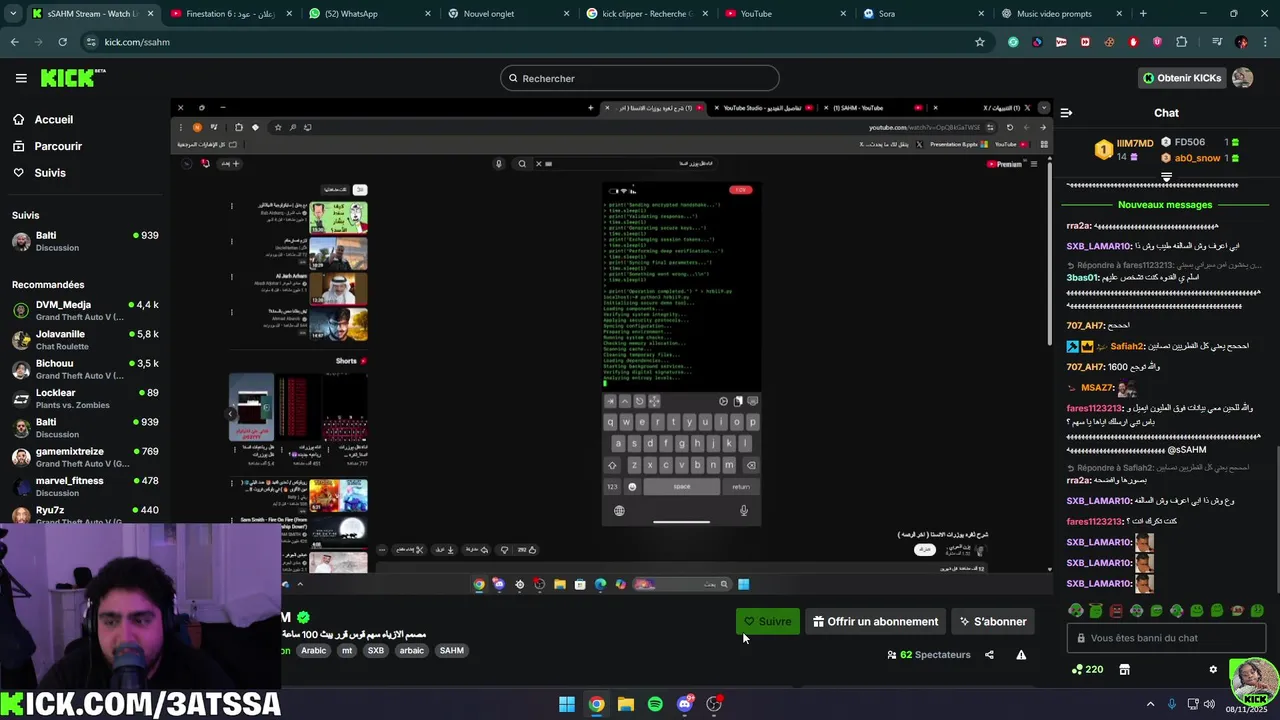
Task: Open Suivis in the sidebar
Action: coord(50,173)
